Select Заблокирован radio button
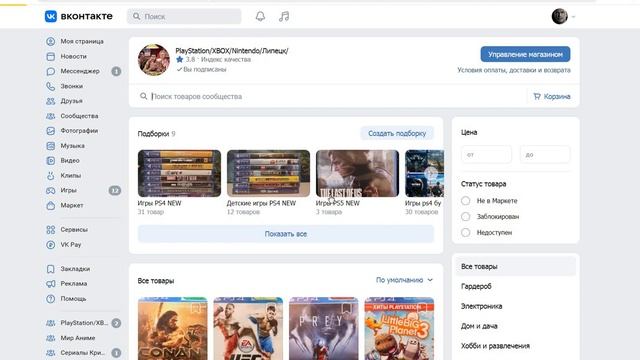Viewport: 640px width, 360px height. [x=466, y=217]
